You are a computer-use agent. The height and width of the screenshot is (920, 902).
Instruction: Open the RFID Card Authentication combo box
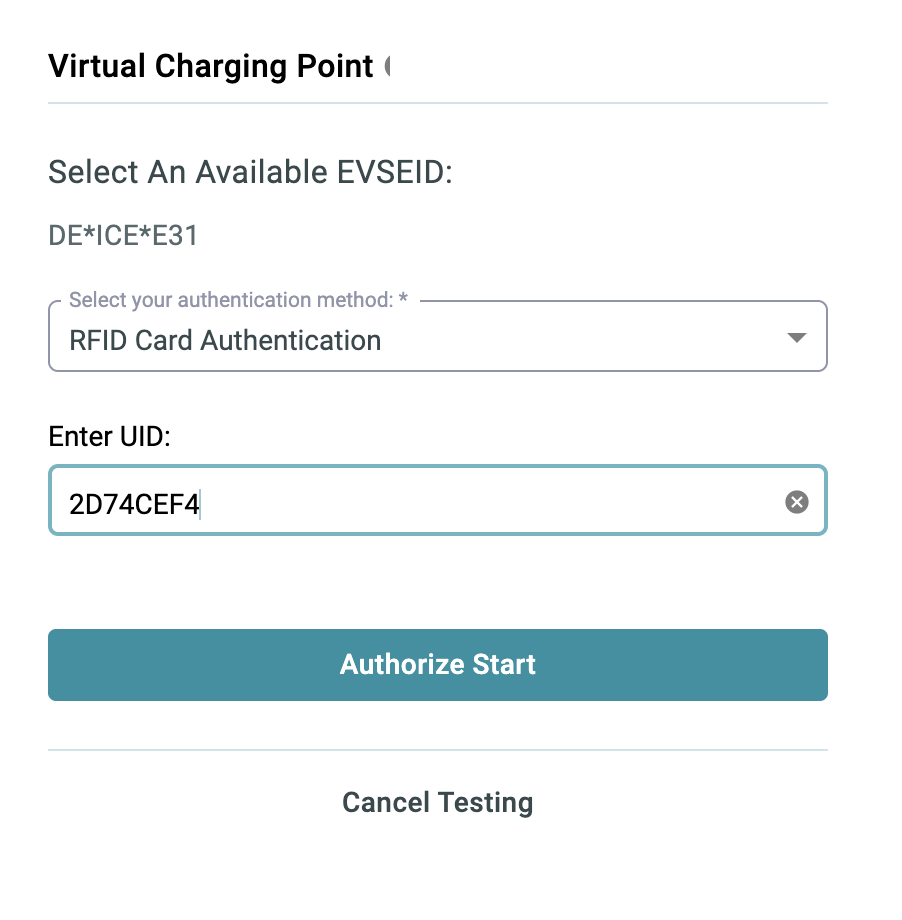point(438,336)
